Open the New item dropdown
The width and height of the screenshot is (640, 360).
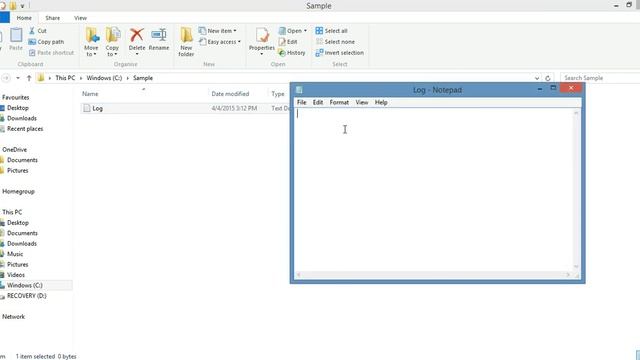coord(218,31)
